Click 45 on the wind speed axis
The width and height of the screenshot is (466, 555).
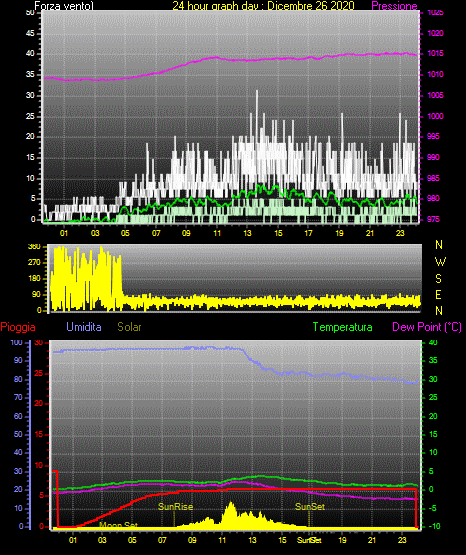(30, 33)
